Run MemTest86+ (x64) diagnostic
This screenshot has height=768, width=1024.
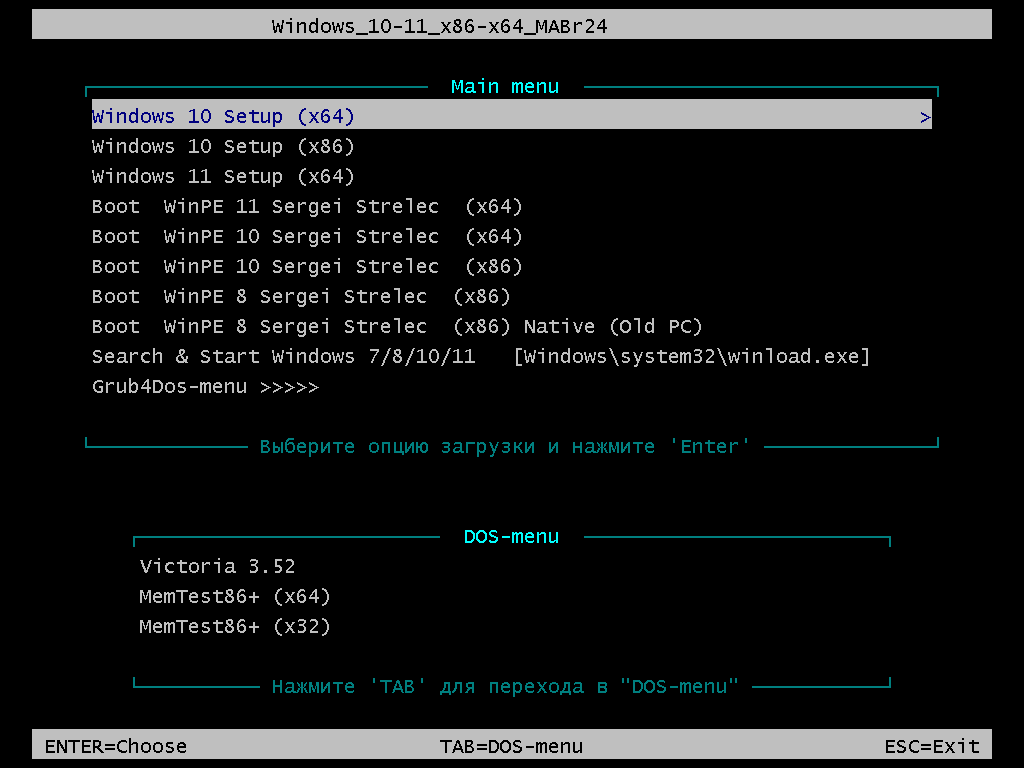(x=235, y=596)
